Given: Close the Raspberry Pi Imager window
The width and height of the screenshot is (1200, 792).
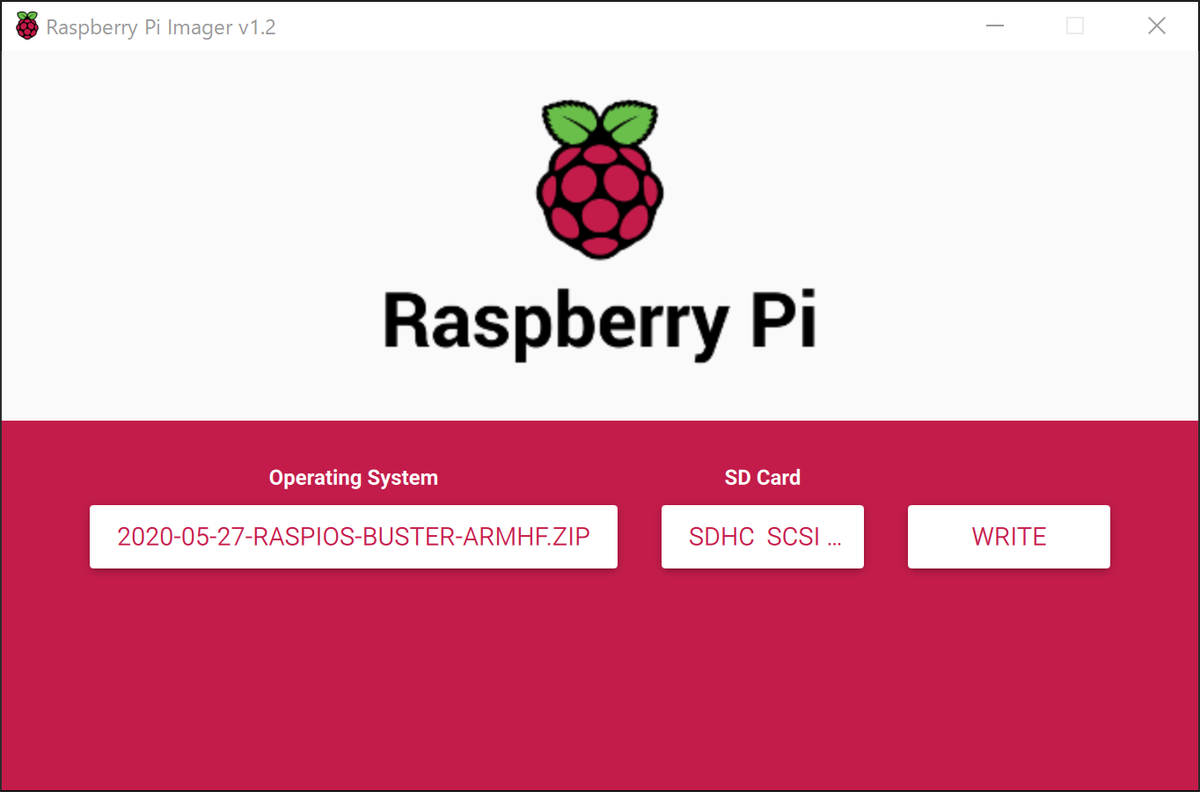Looking at the screenshot, I should coord(1157,27).
